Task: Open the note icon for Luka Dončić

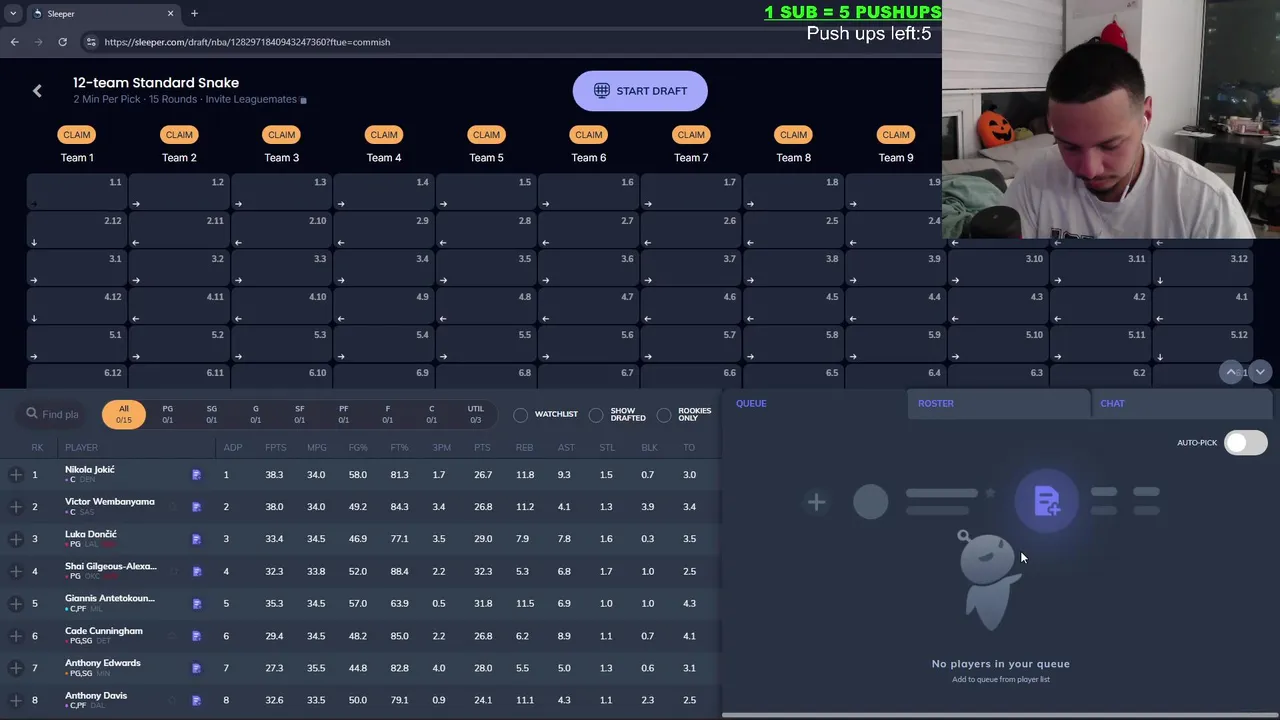Action: [x=196, y=539]
